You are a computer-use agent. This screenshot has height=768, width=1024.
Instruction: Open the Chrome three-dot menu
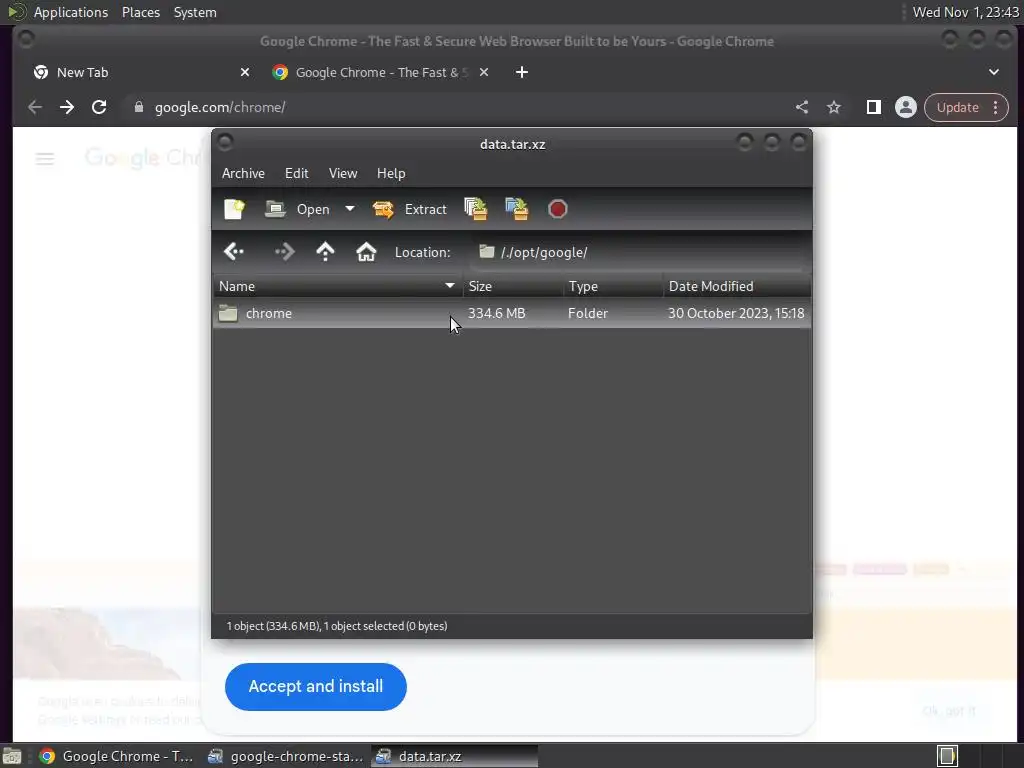[995, 107]
